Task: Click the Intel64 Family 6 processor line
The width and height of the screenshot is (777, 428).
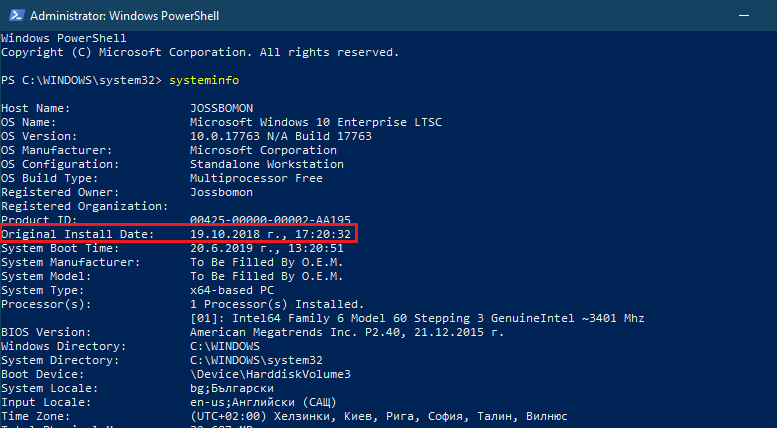Action: [x=417, y=318]
